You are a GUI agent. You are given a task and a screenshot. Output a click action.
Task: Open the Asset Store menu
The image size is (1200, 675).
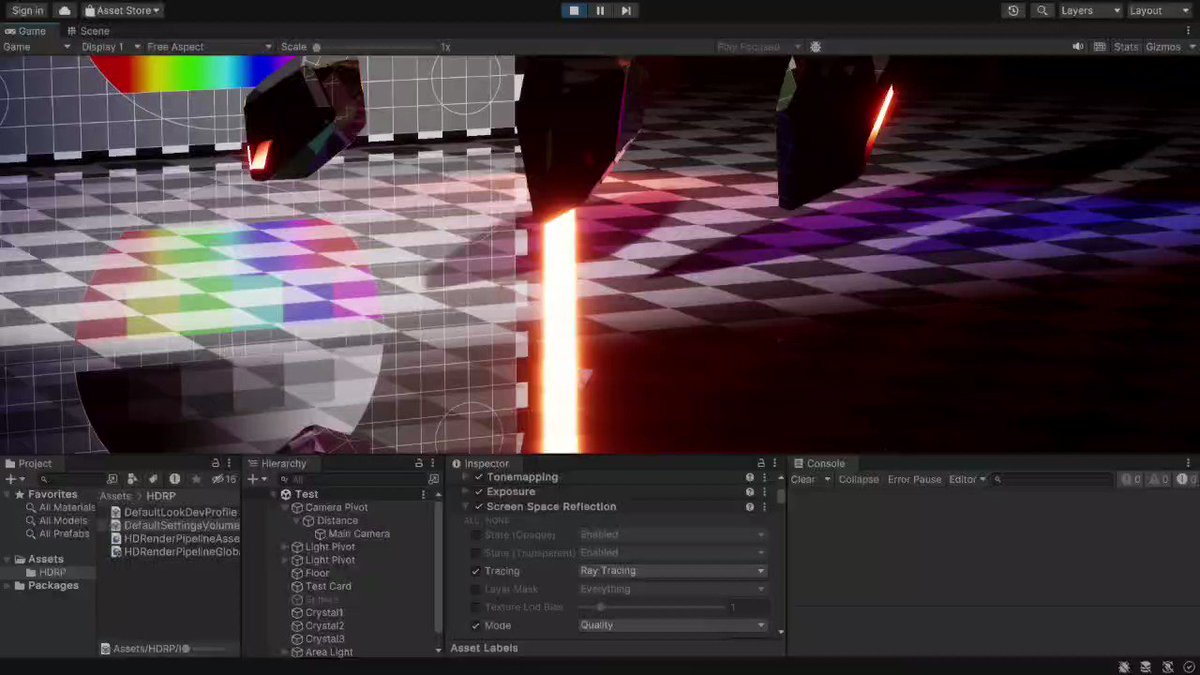(x=122, y=10)
